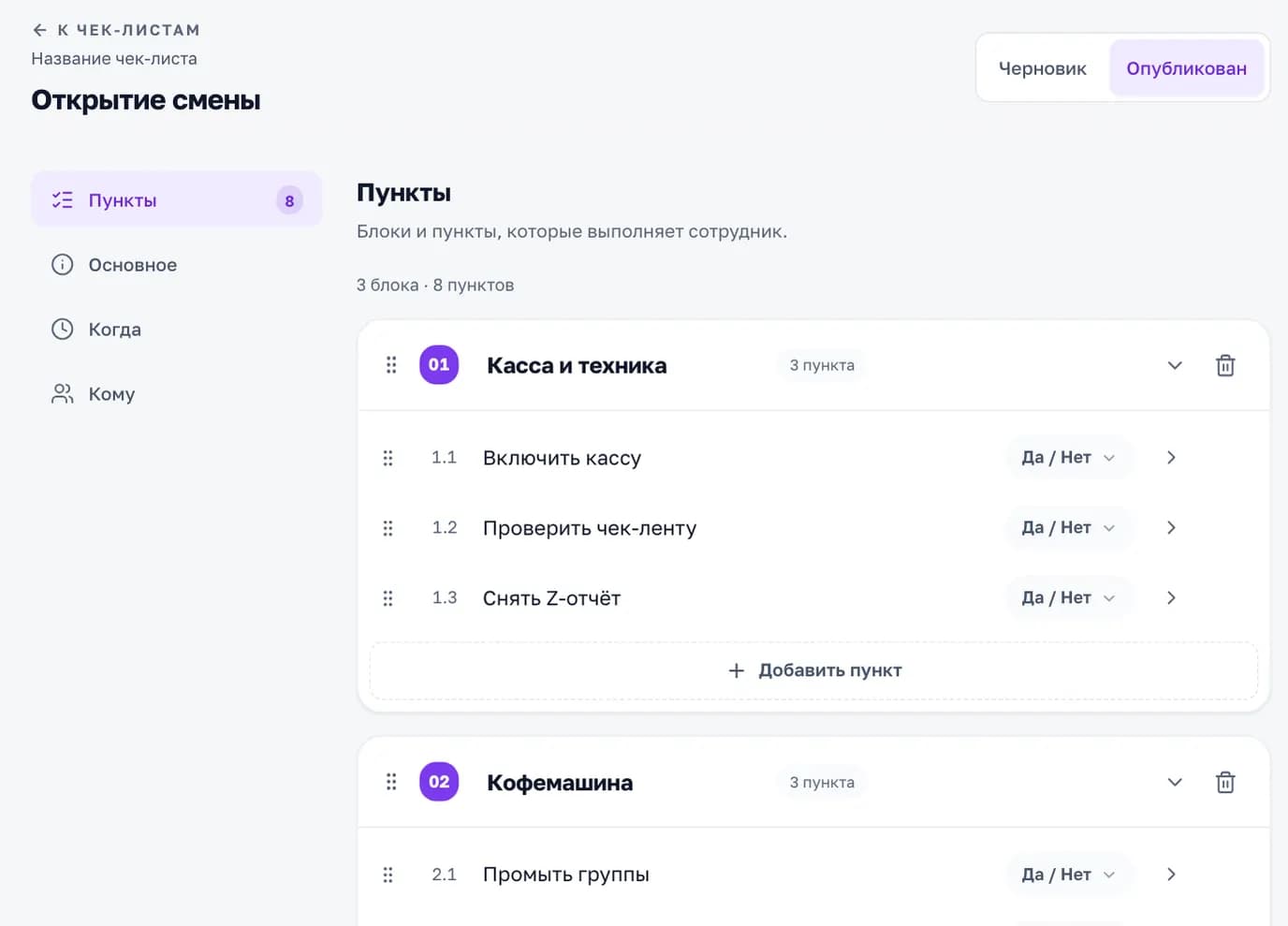Image resolution: width=1288 pixels, height=926 pixels.
Task: Open details arrow for Промыть группы
Action: (x=1171, y=875)
